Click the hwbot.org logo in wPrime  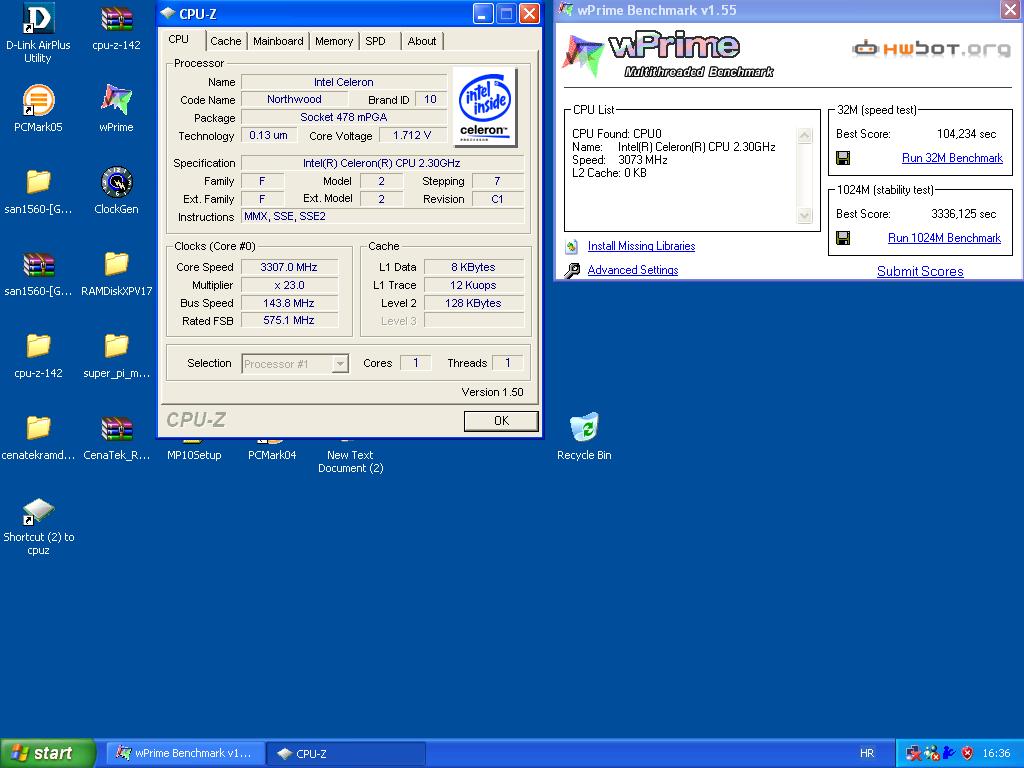click(x=931, y=48)
